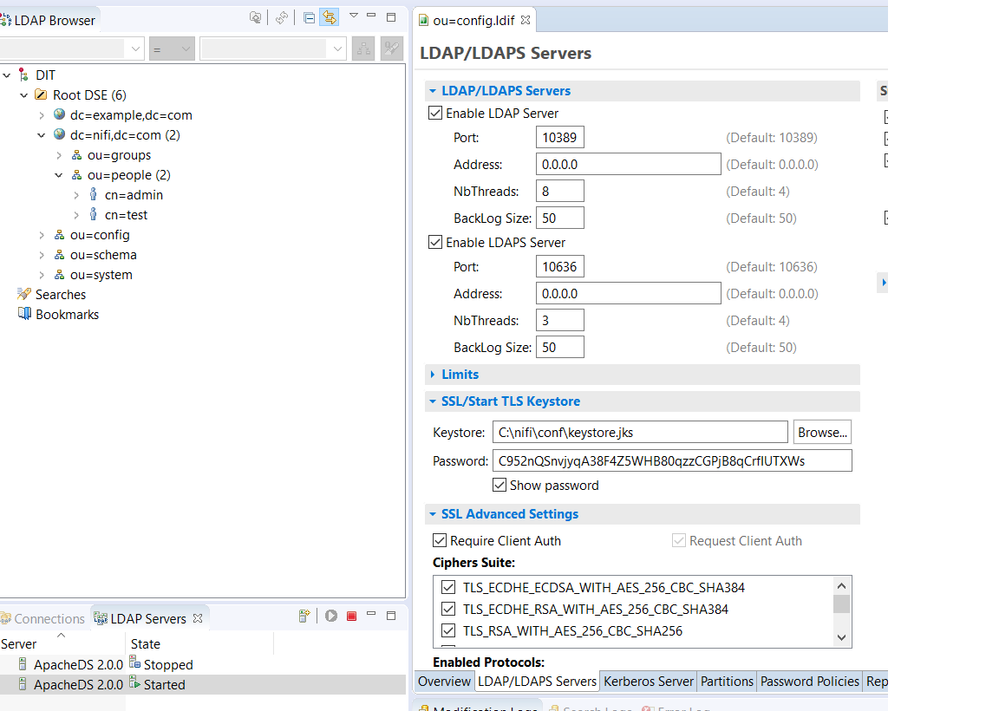
Task: Create a new server in LDAP Servers view
Action: pos(304,616)
